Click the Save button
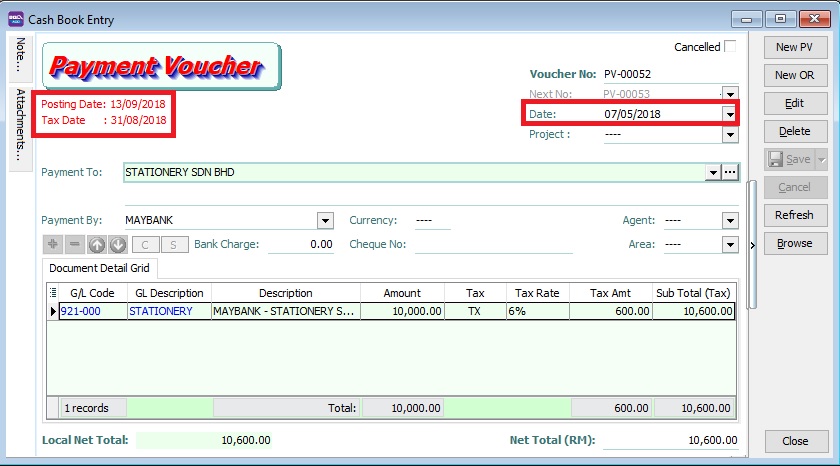 [790, 159]
